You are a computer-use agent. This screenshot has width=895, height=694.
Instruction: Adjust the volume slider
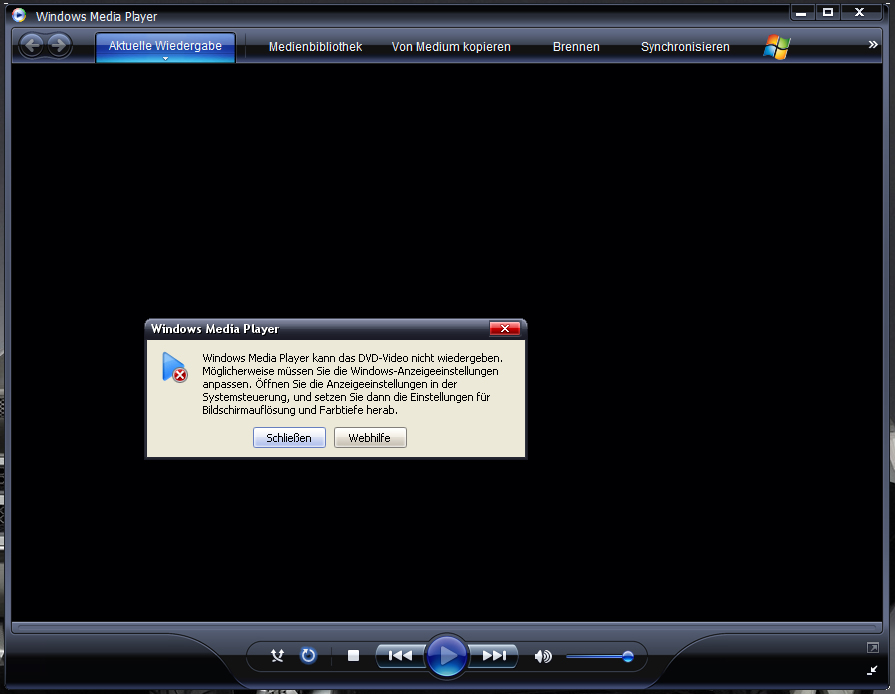coord(600,657)
